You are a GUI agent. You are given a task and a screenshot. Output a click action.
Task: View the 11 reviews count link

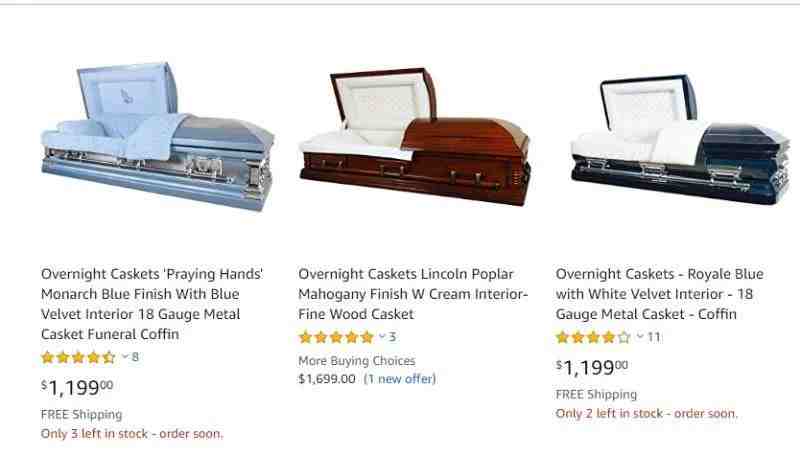(x=654, y=337)
